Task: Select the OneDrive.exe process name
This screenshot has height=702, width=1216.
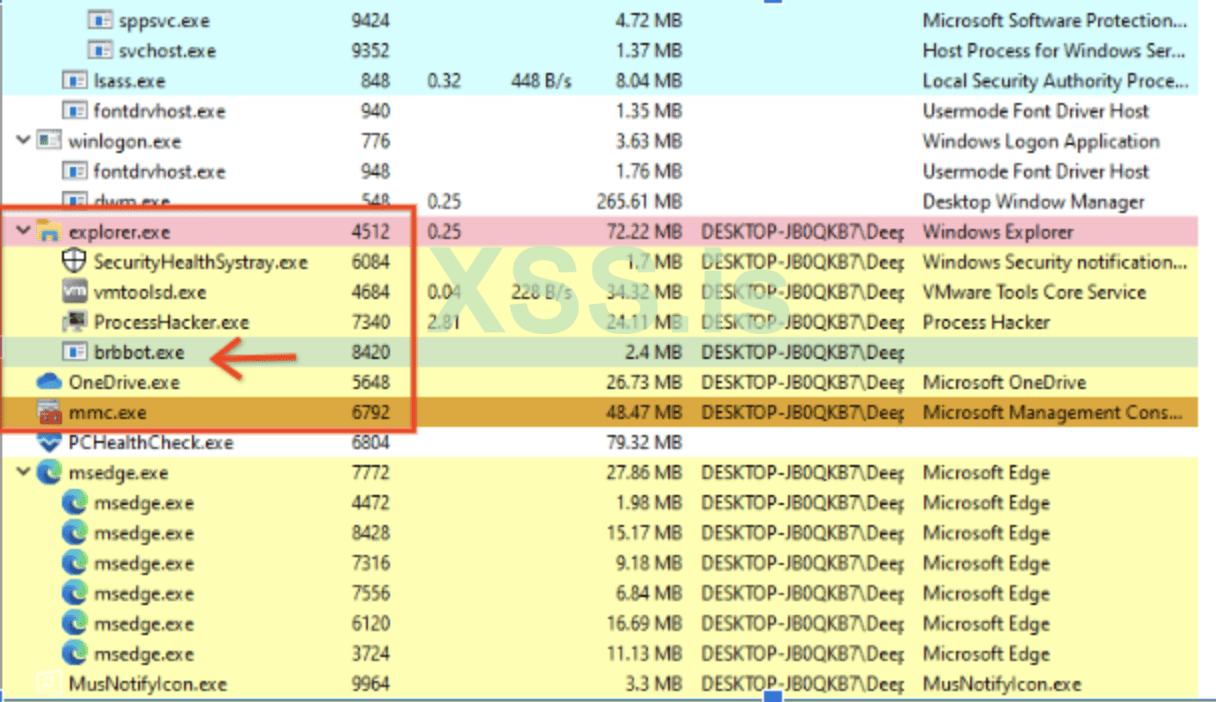Action: click(x=124, y=382)
